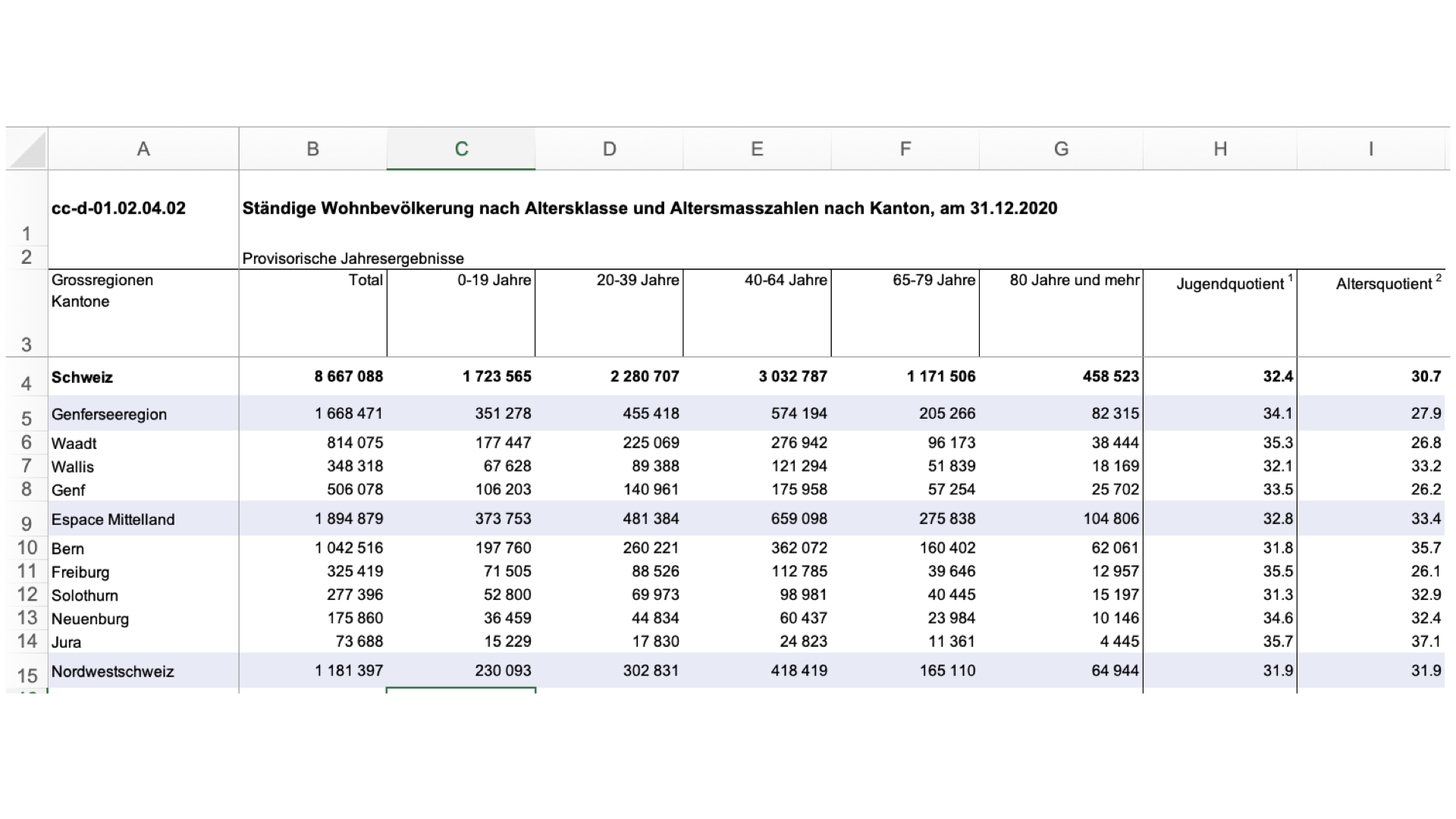Select Switzerland total 8 667 088 cell
This screenshot has width=1456, height=819.
coord(349,376)
